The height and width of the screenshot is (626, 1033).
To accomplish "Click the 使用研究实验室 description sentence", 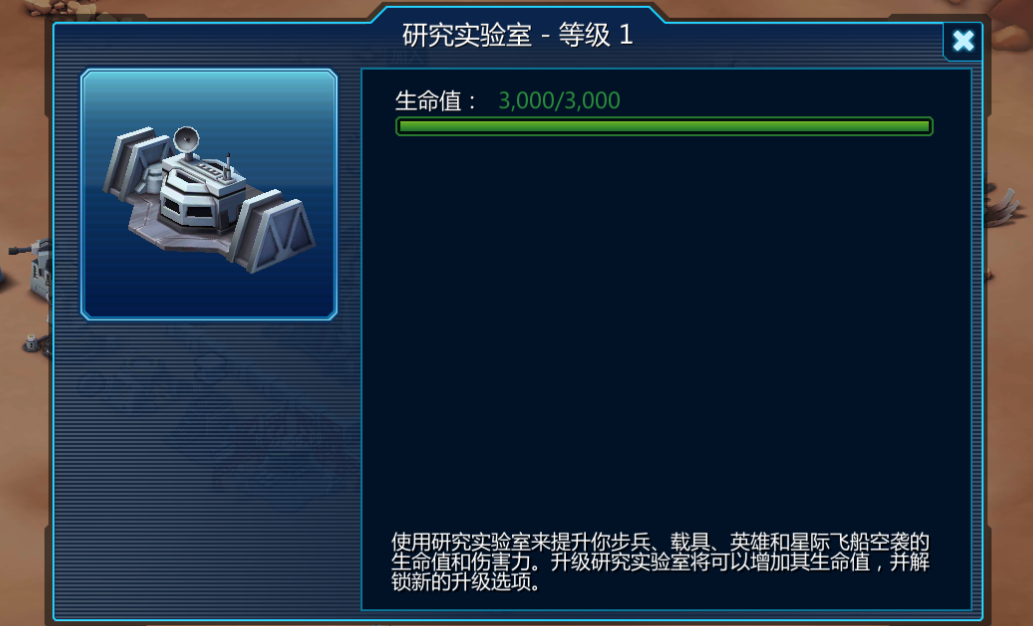I will pyautogui.click(x=660, y=552).
